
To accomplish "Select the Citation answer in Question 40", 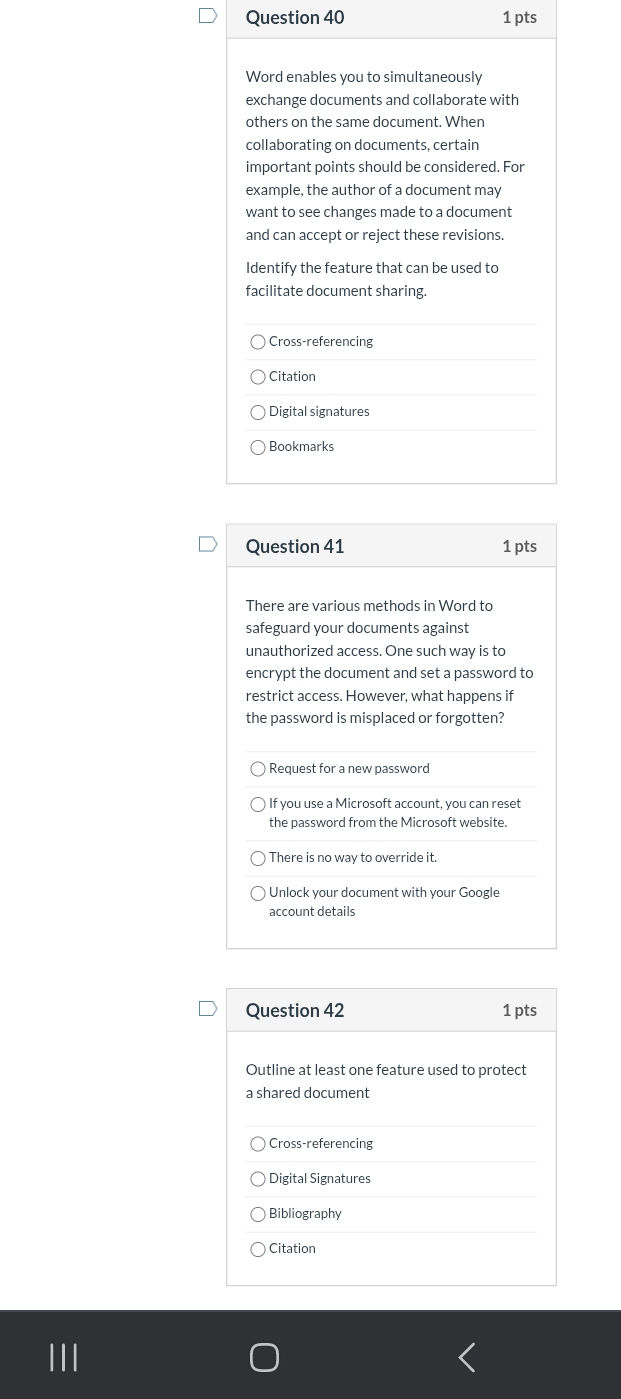I will coord(258,377).
